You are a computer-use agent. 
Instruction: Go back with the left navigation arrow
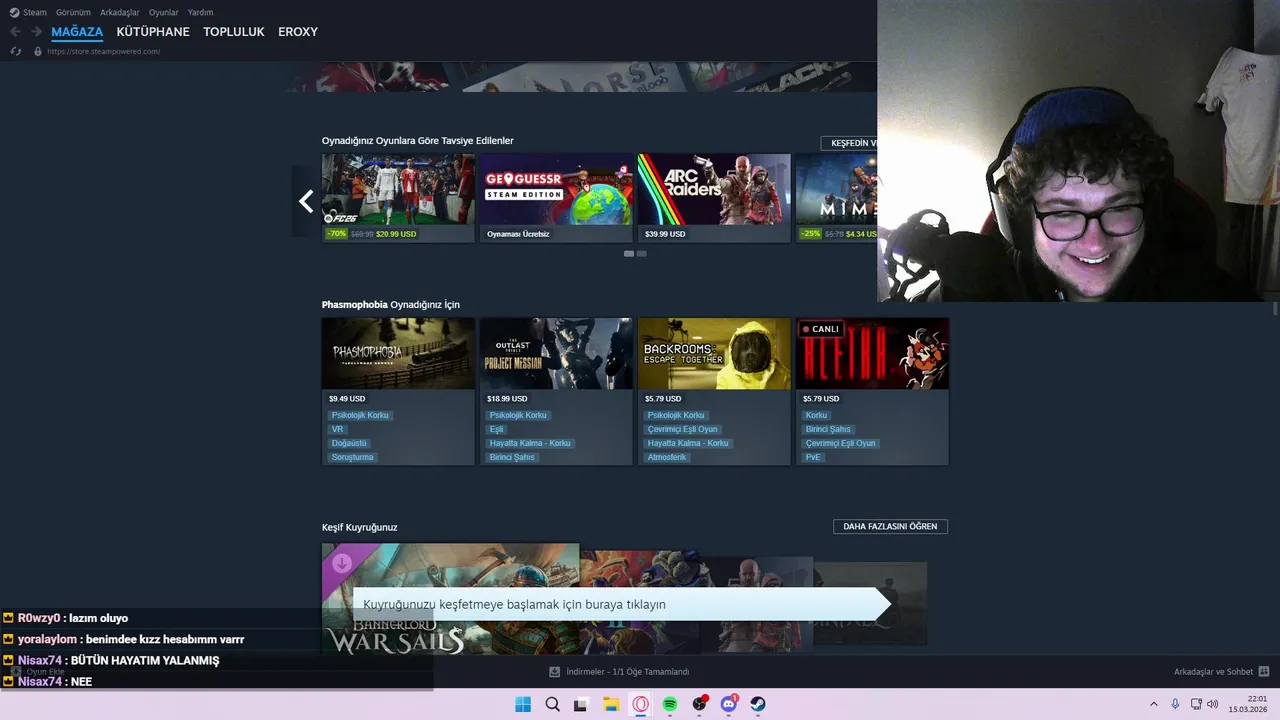(15, 32)
